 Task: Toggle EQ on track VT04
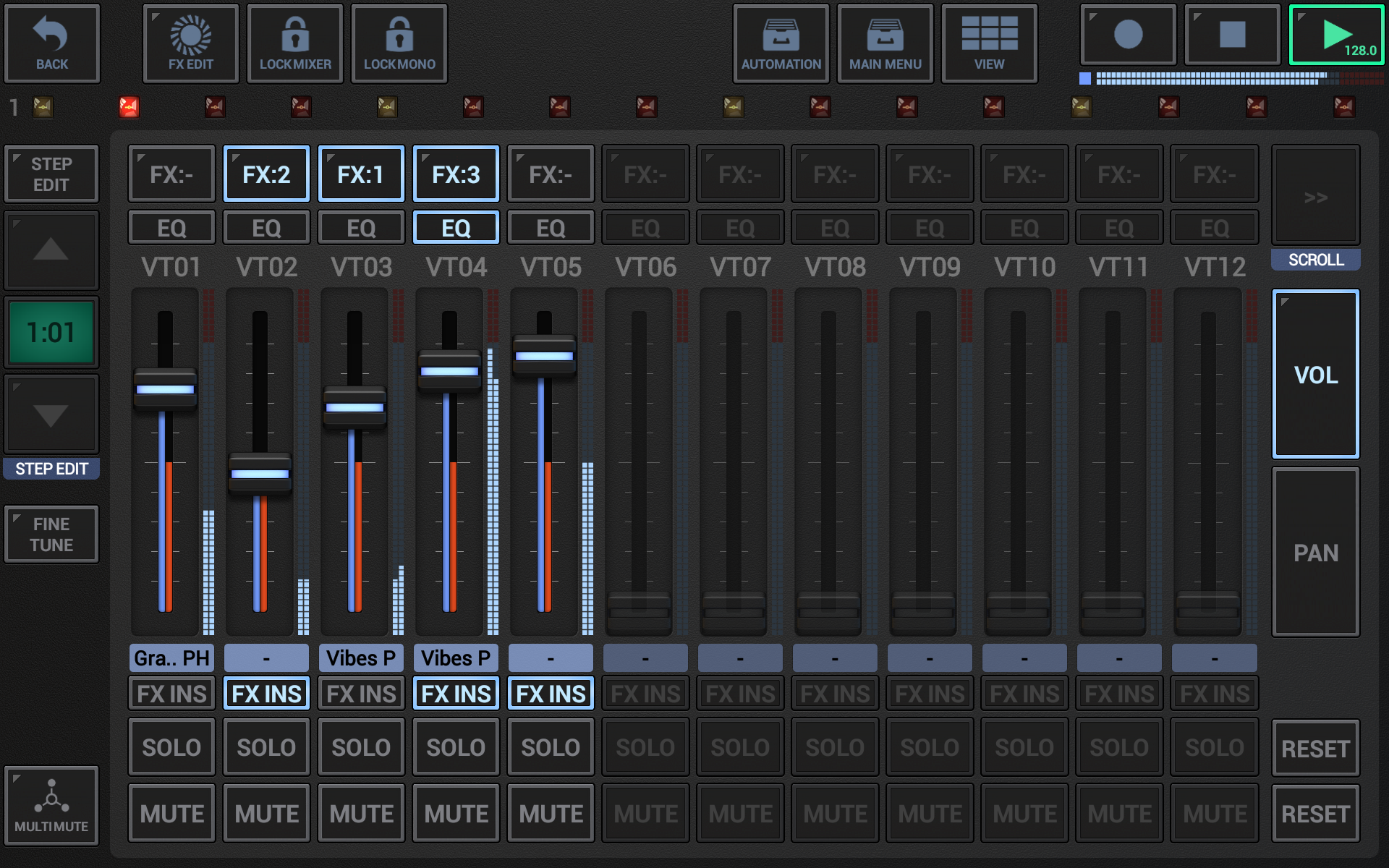455,227
